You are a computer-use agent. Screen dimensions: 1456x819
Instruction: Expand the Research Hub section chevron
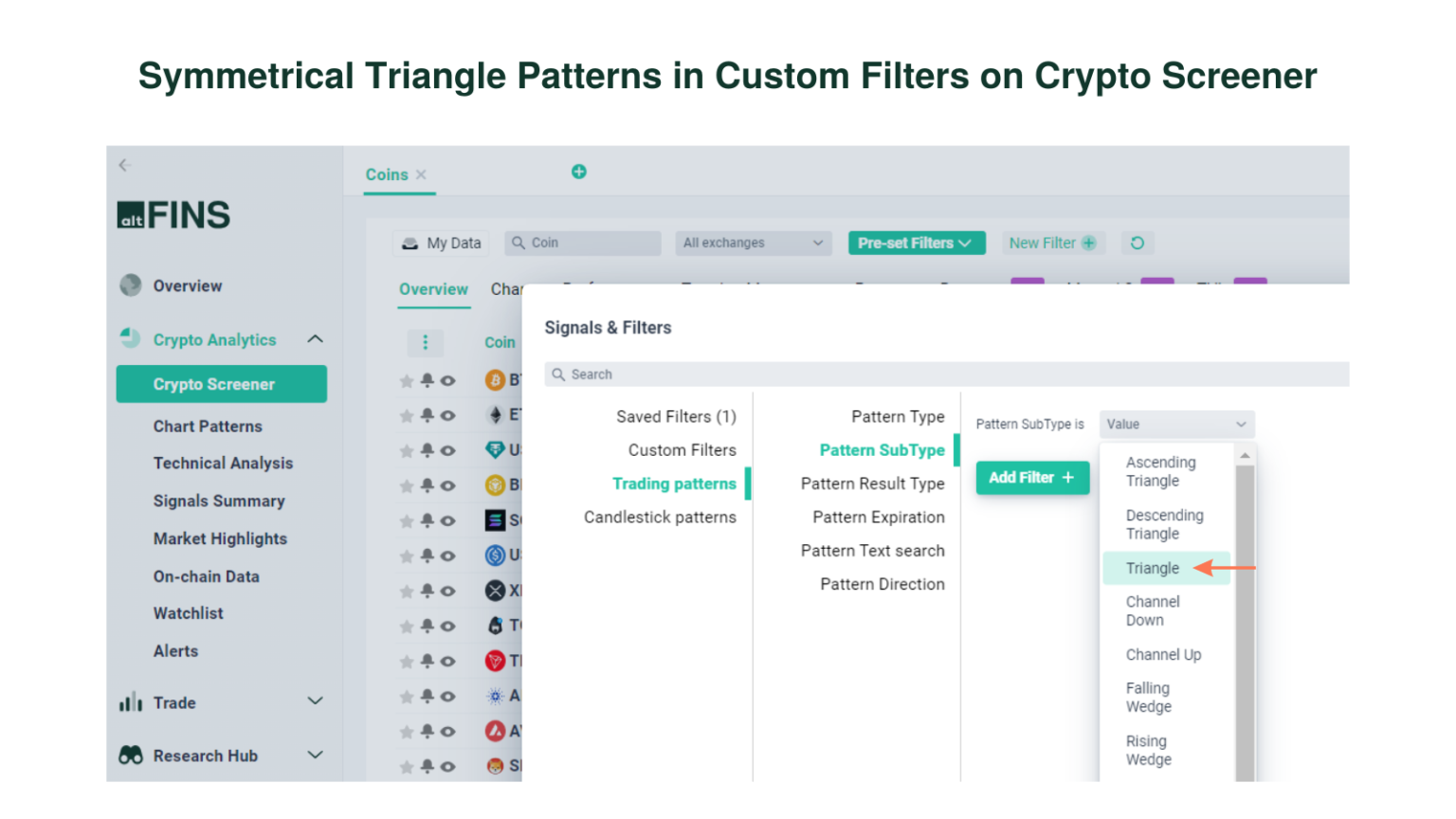tap(316, 755)
